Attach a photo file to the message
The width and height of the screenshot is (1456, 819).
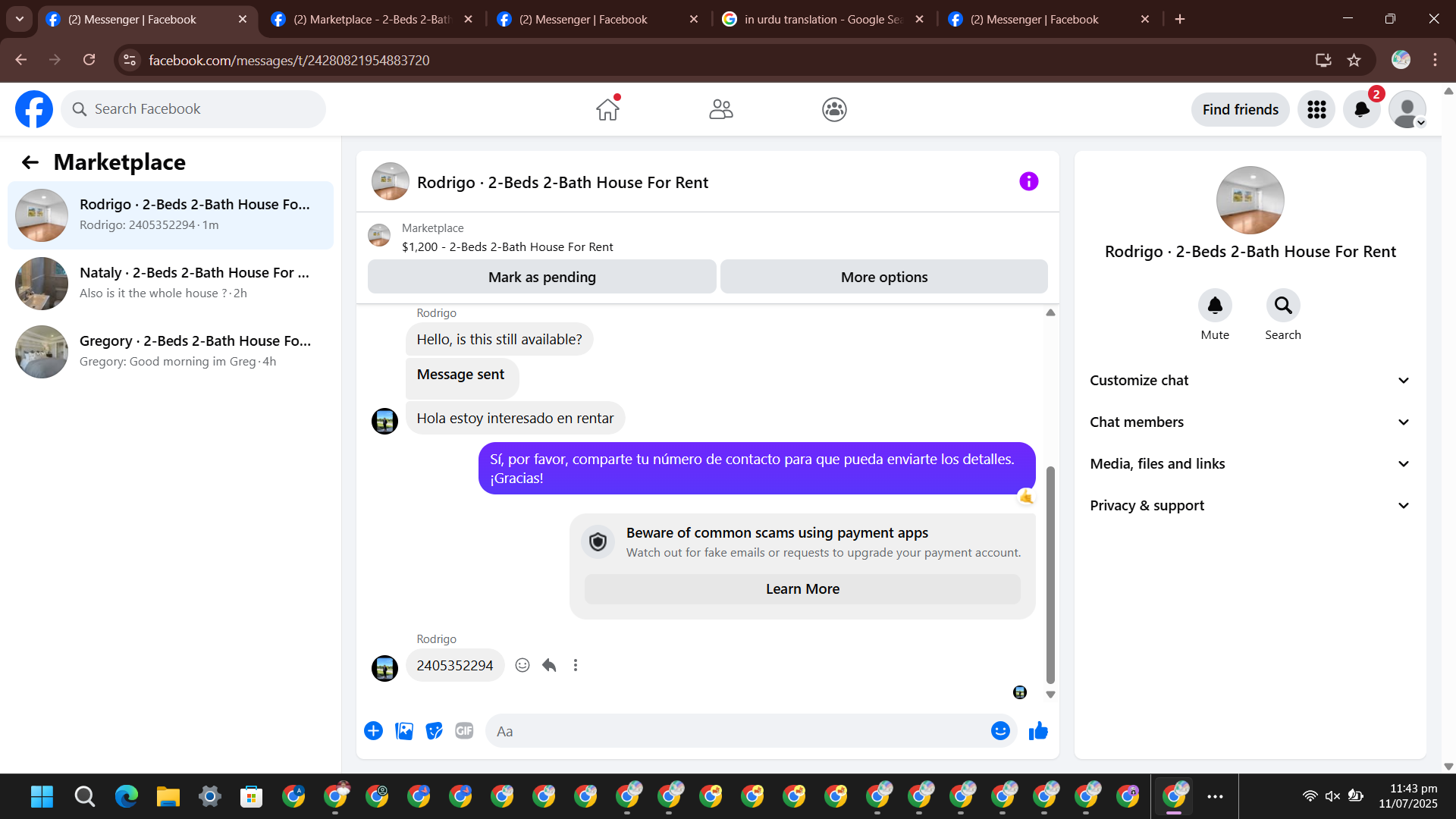pyautogui.click(x=404, y=730)
